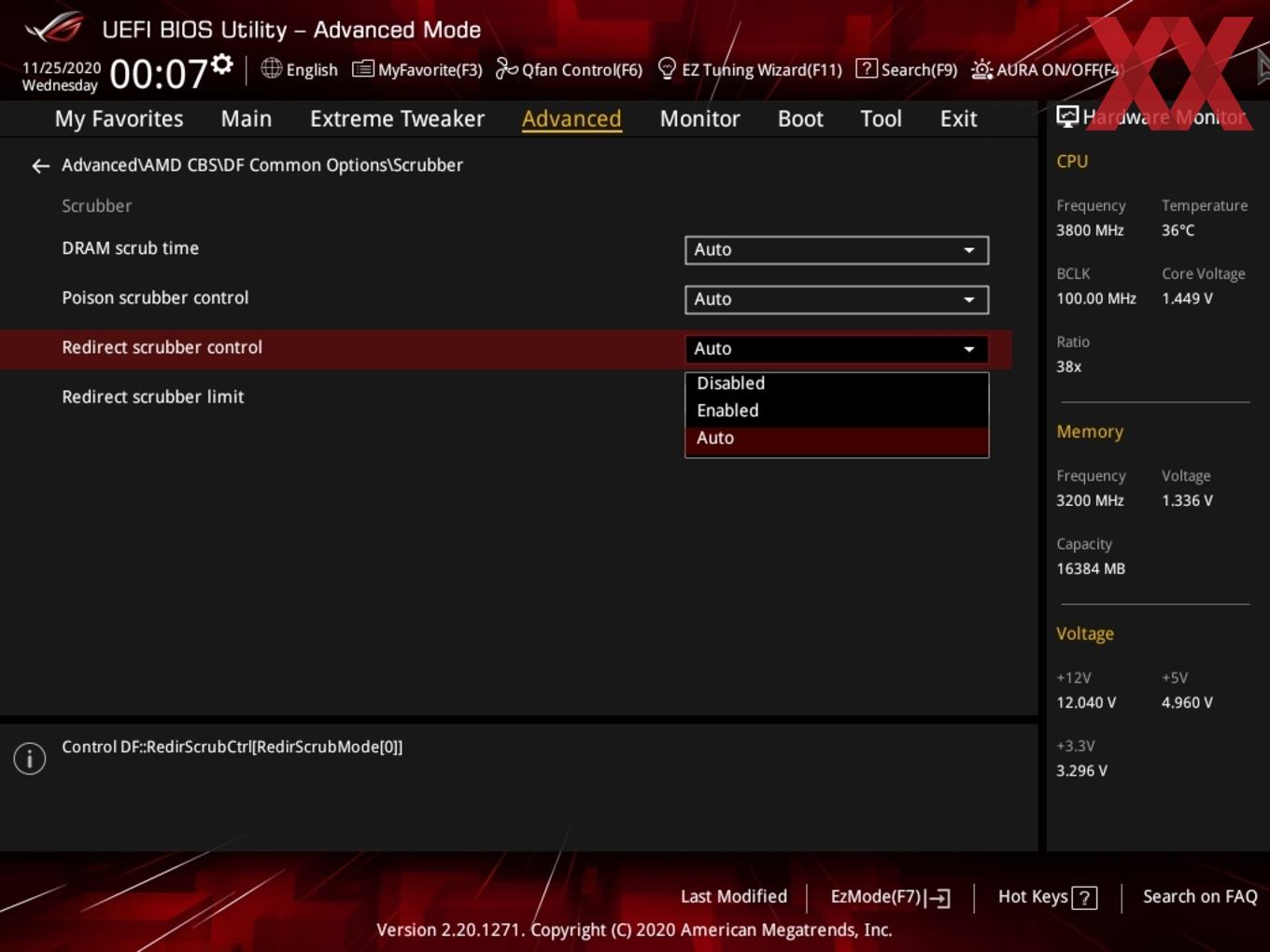Open the DRAM scrub time dropdown
The height and width of the screenshot is (952, 1270).
[837, 250]
